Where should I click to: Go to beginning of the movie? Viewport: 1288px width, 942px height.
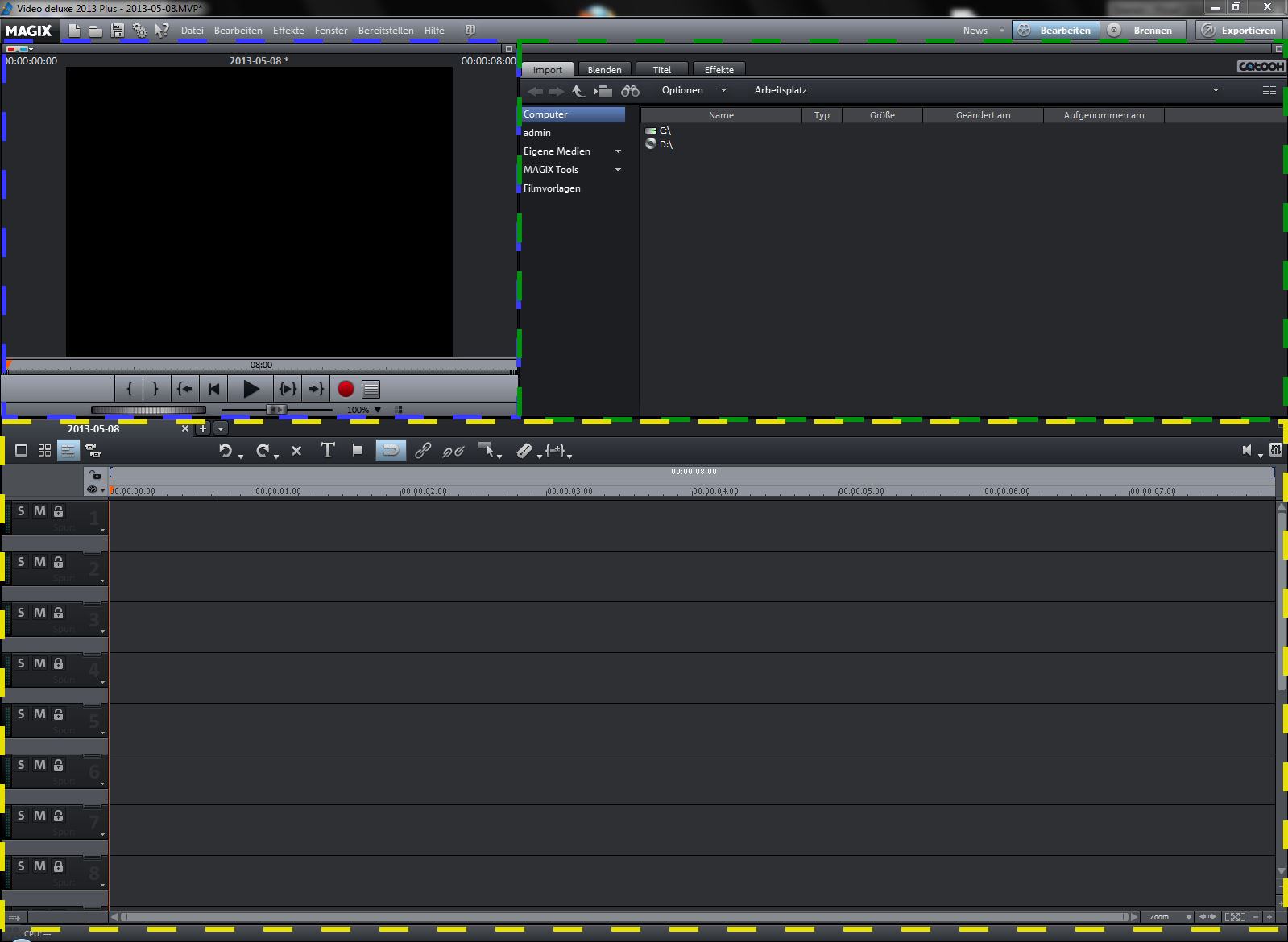(x=213, y=389)
